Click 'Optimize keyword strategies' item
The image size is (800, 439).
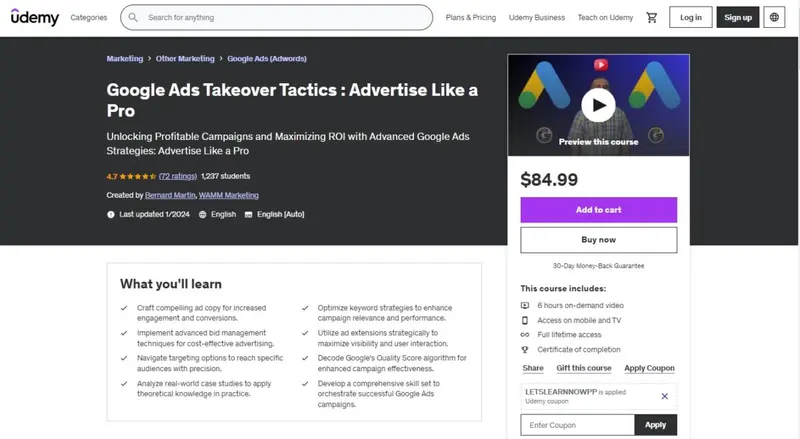tap(385, 313)
